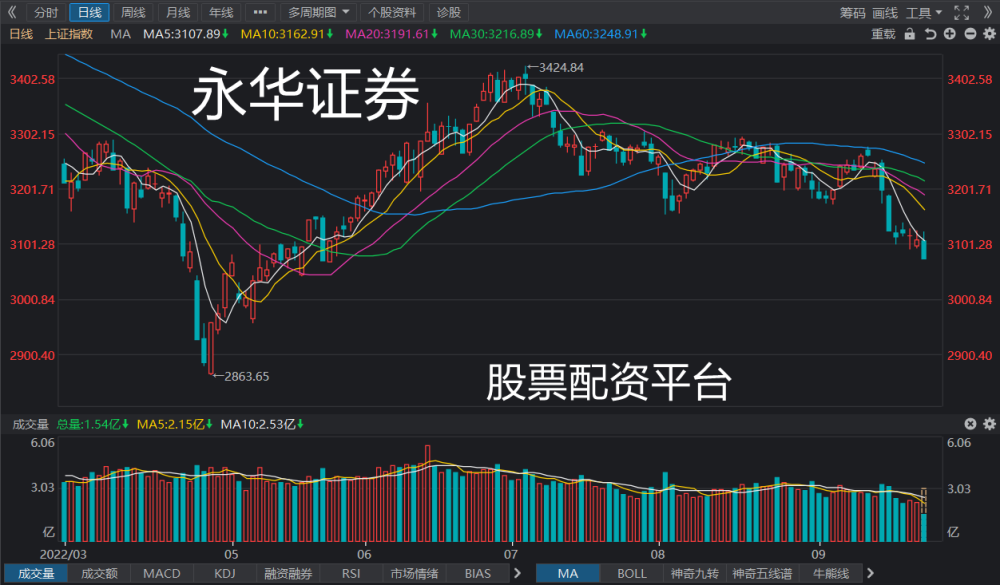Collapse left panel with double-left arrows
Screen dimensions: 1000x585
tap(11, 12)
